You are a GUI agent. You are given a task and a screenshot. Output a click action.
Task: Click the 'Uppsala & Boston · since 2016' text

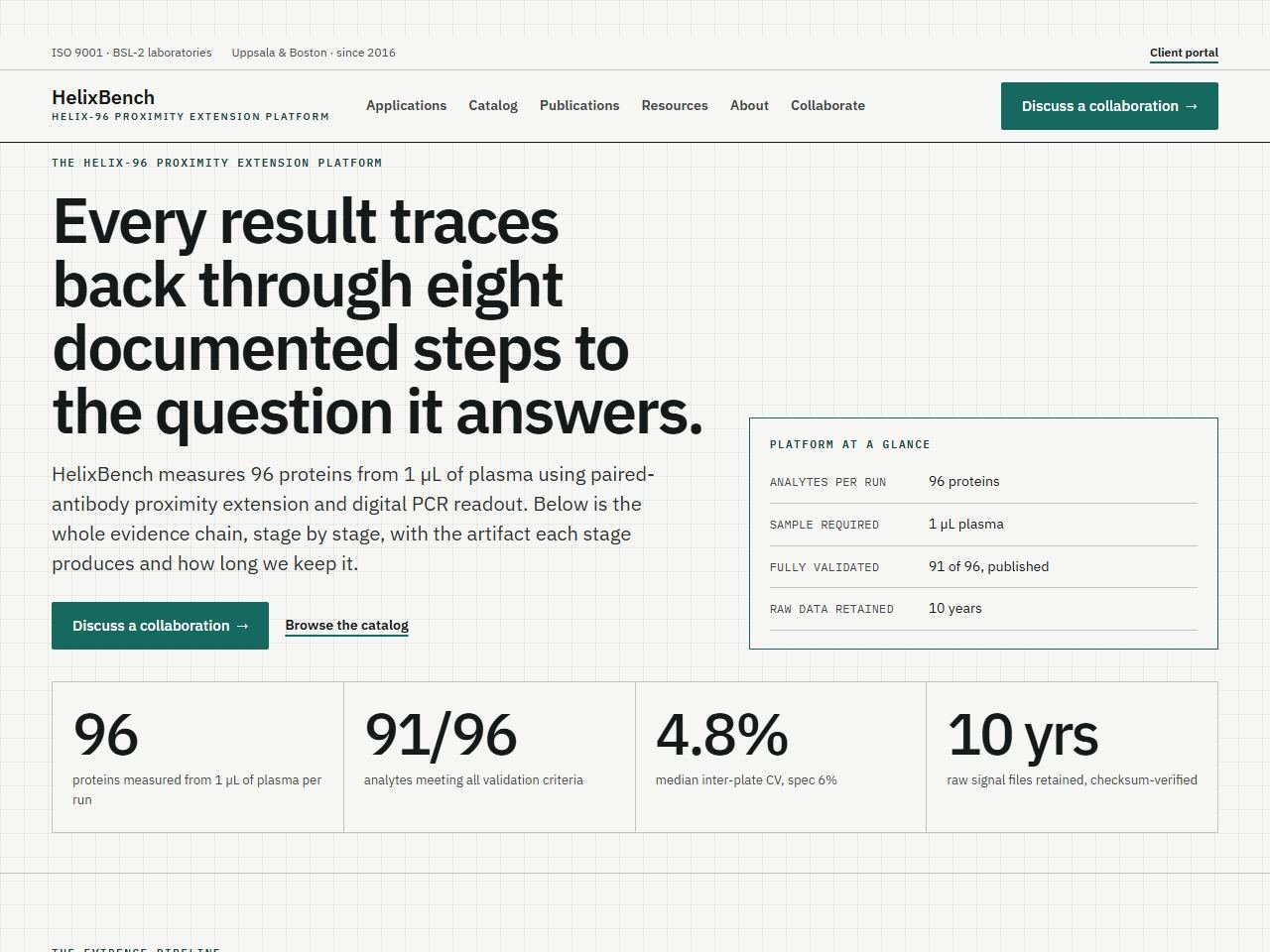point(314,53)
